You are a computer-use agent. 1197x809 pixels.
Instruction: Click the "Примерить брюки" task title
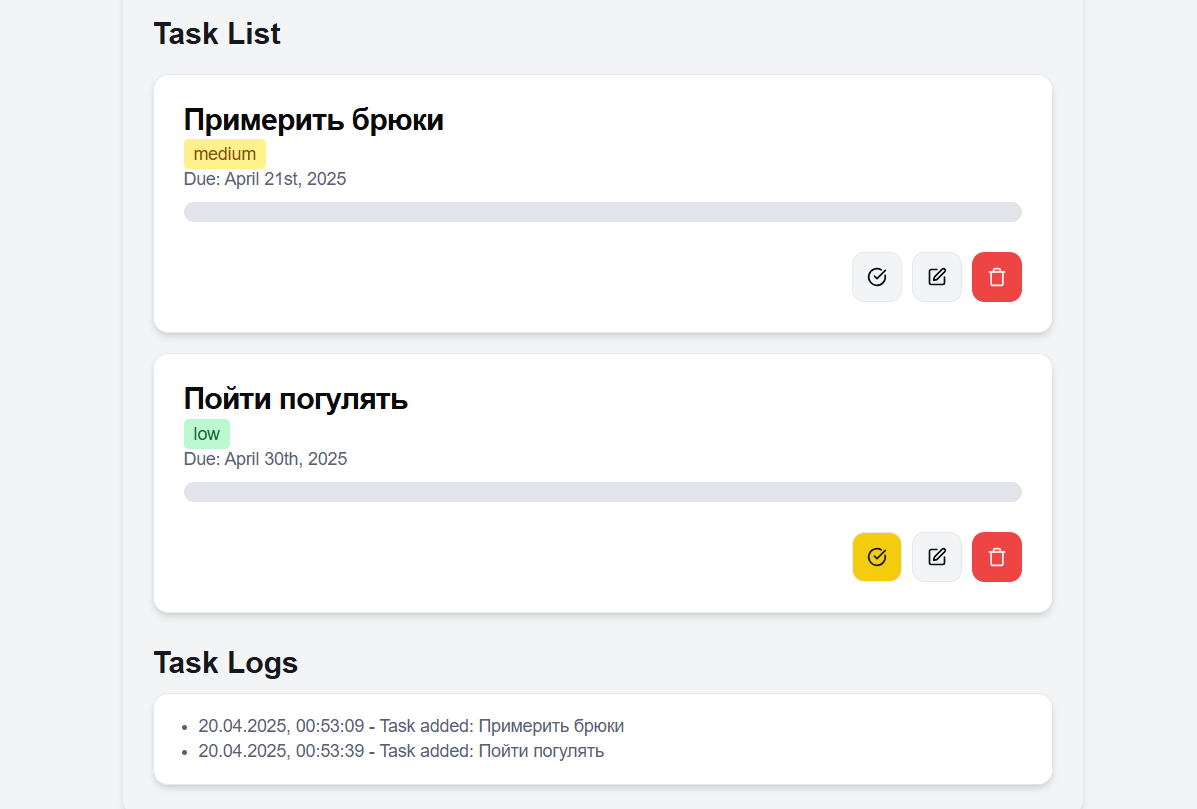tap(314, 120)
